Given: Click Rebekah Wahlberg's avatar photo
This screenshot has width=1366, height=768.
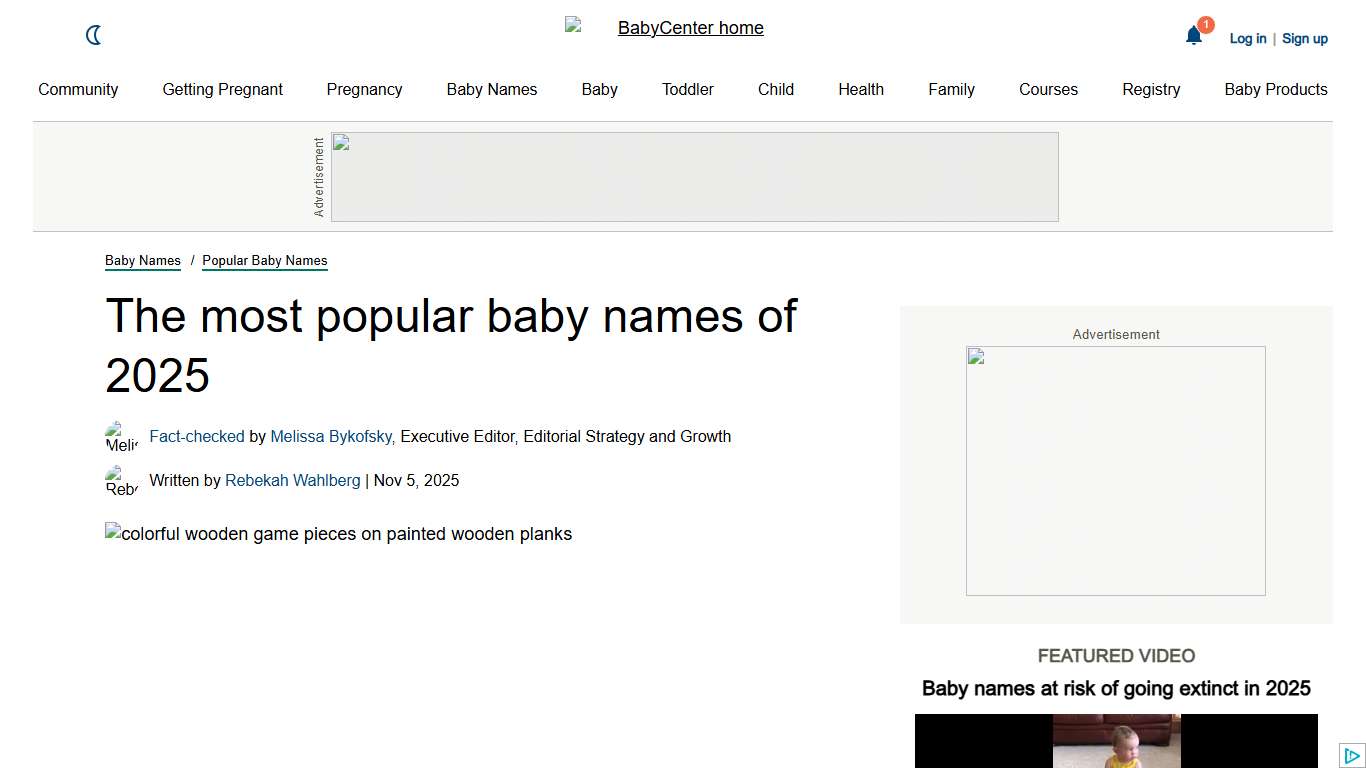Looking at the screenshot, I should pyautogui.click(x=121, y=481).
